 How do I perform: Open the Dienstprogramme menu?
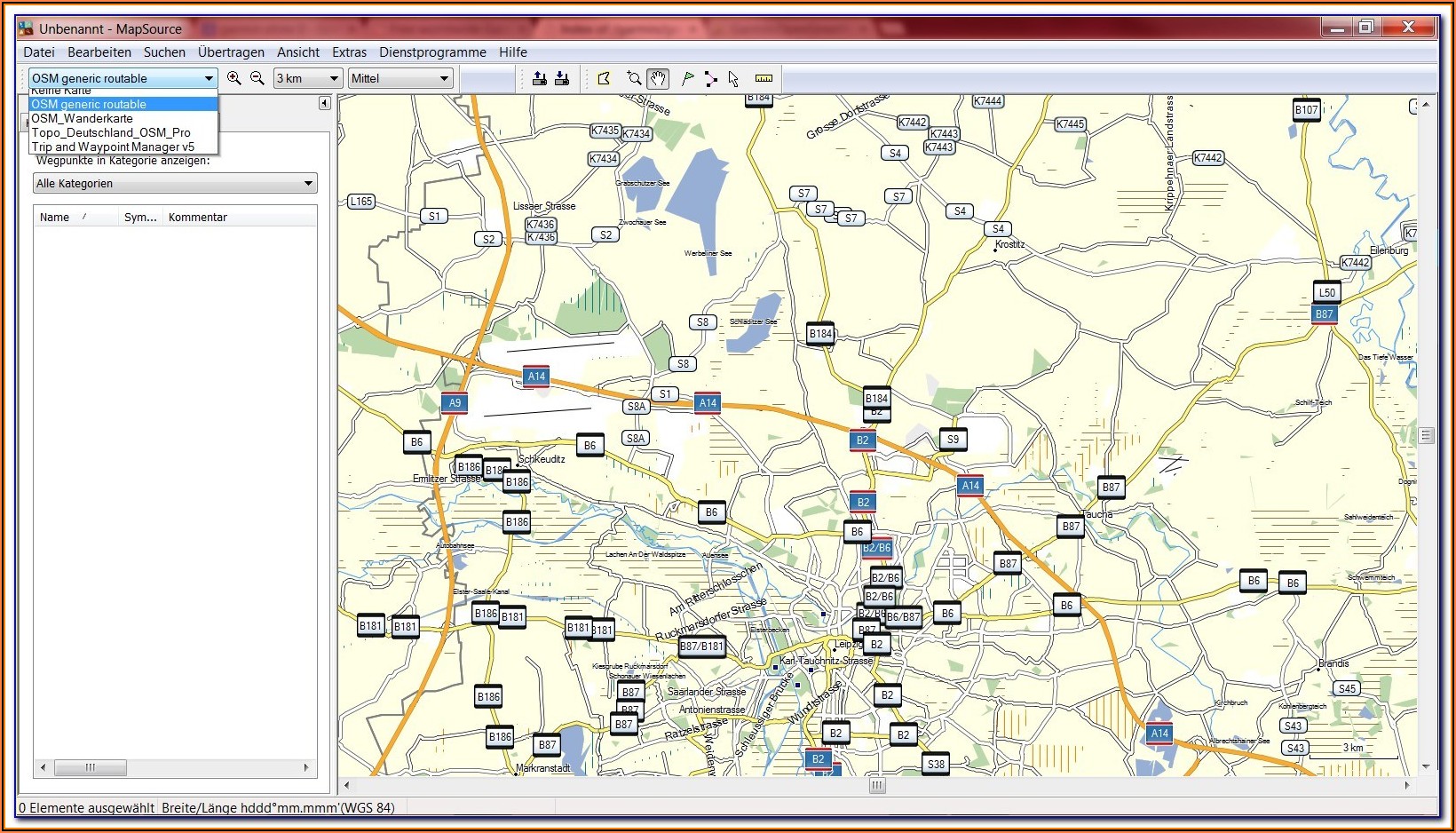[x=432, y=52]
